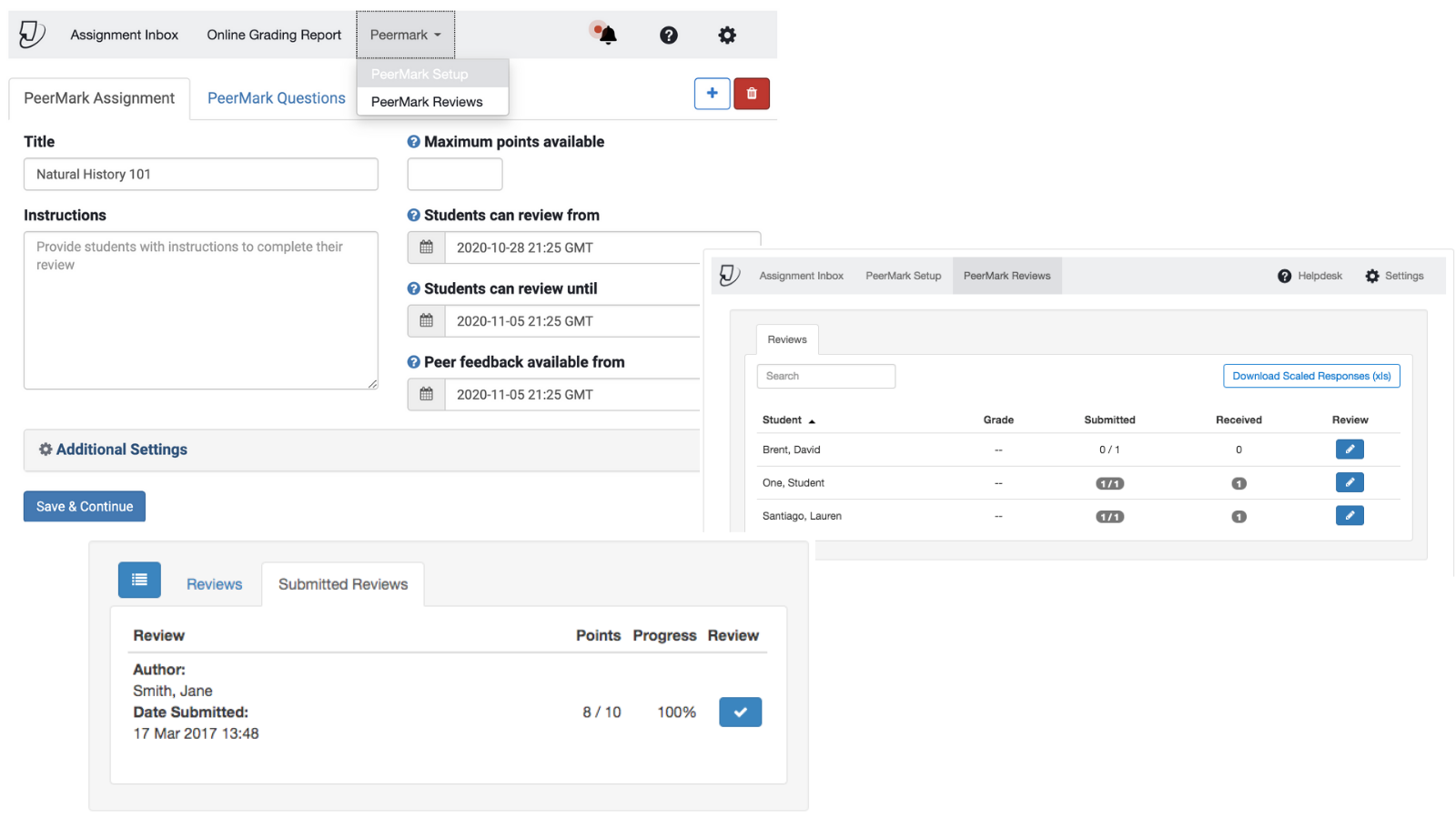Image resolution: width=1456 pixels, height=819 pixels.
Task: Go to Assignment Inbox in top navigation
Action: coord(125,35)
